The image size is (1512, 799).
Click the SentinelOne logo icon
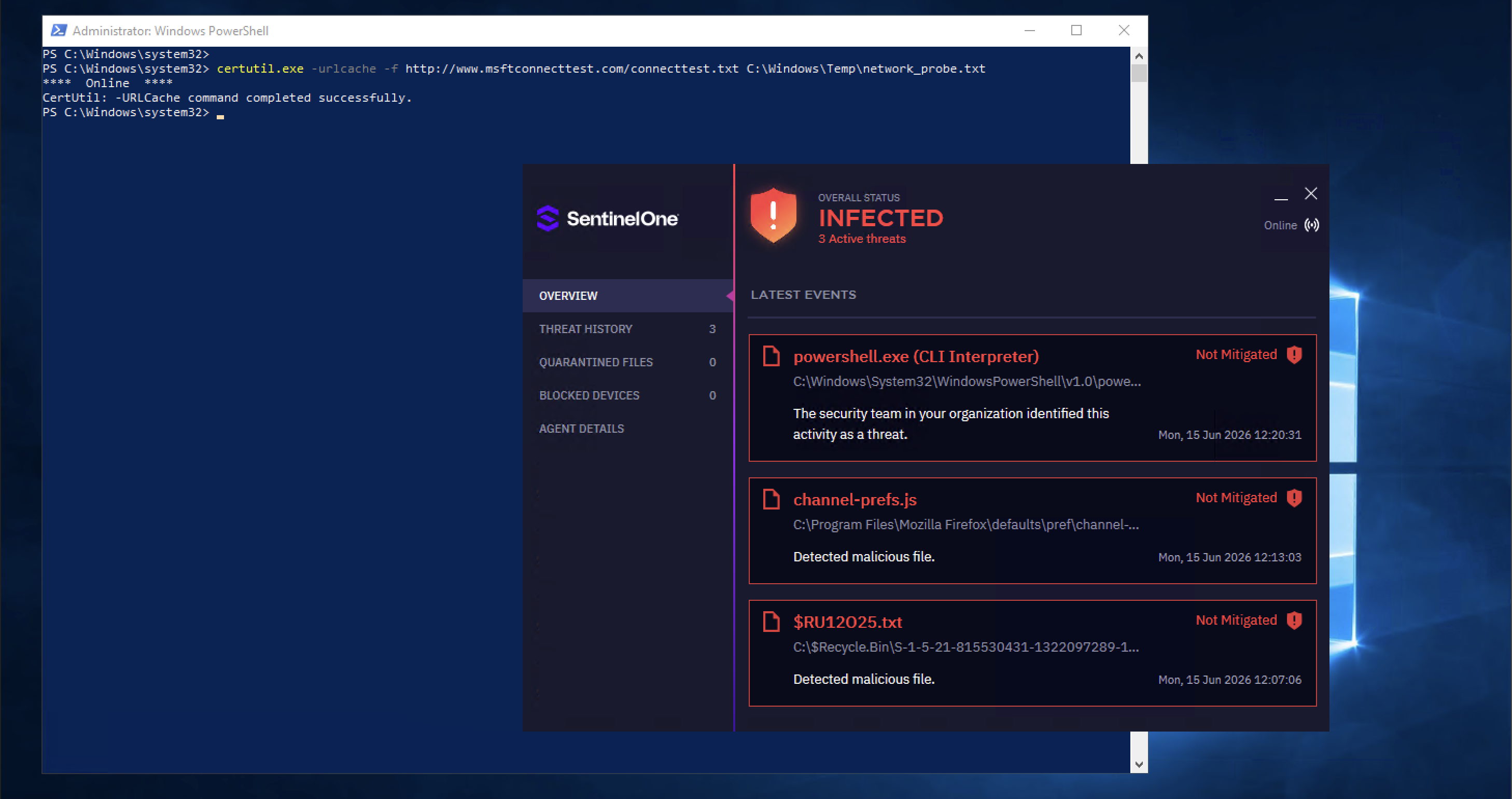[548, 218]
